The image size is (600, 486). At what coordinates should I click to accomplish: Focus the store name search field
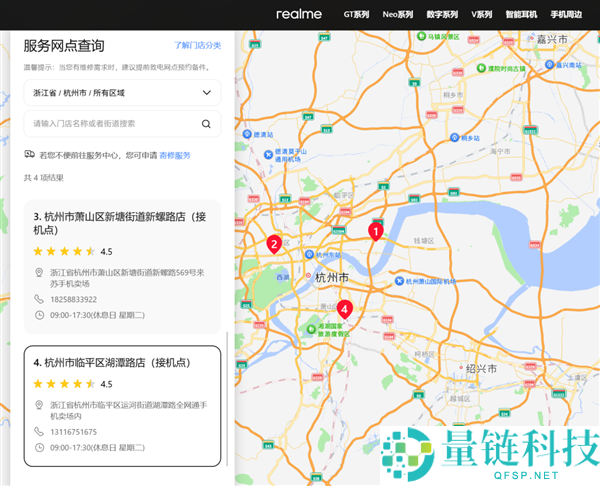(122, 124)
